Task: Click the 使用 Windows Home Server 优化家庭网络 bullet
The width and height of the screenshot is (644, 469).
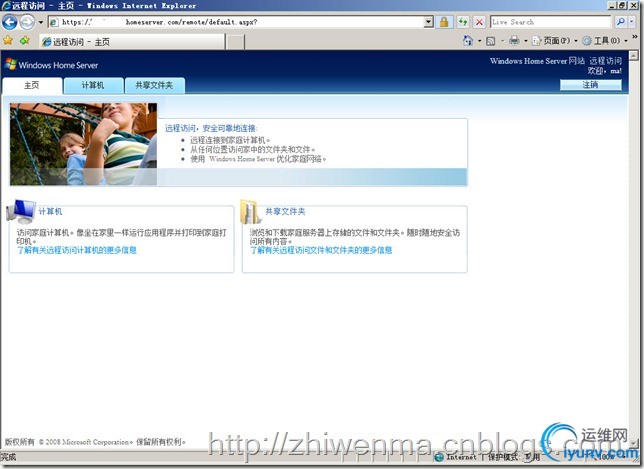Action: [x=258, y=159]
